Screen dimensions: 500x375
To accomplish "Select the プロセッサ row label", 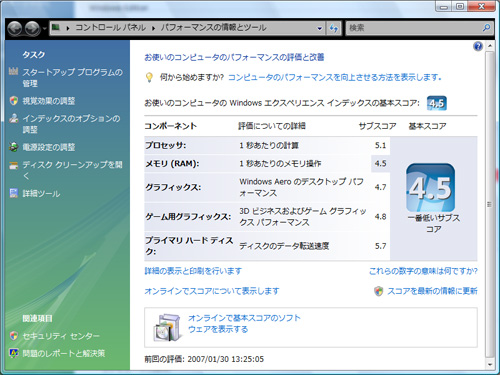I will 166,145.
